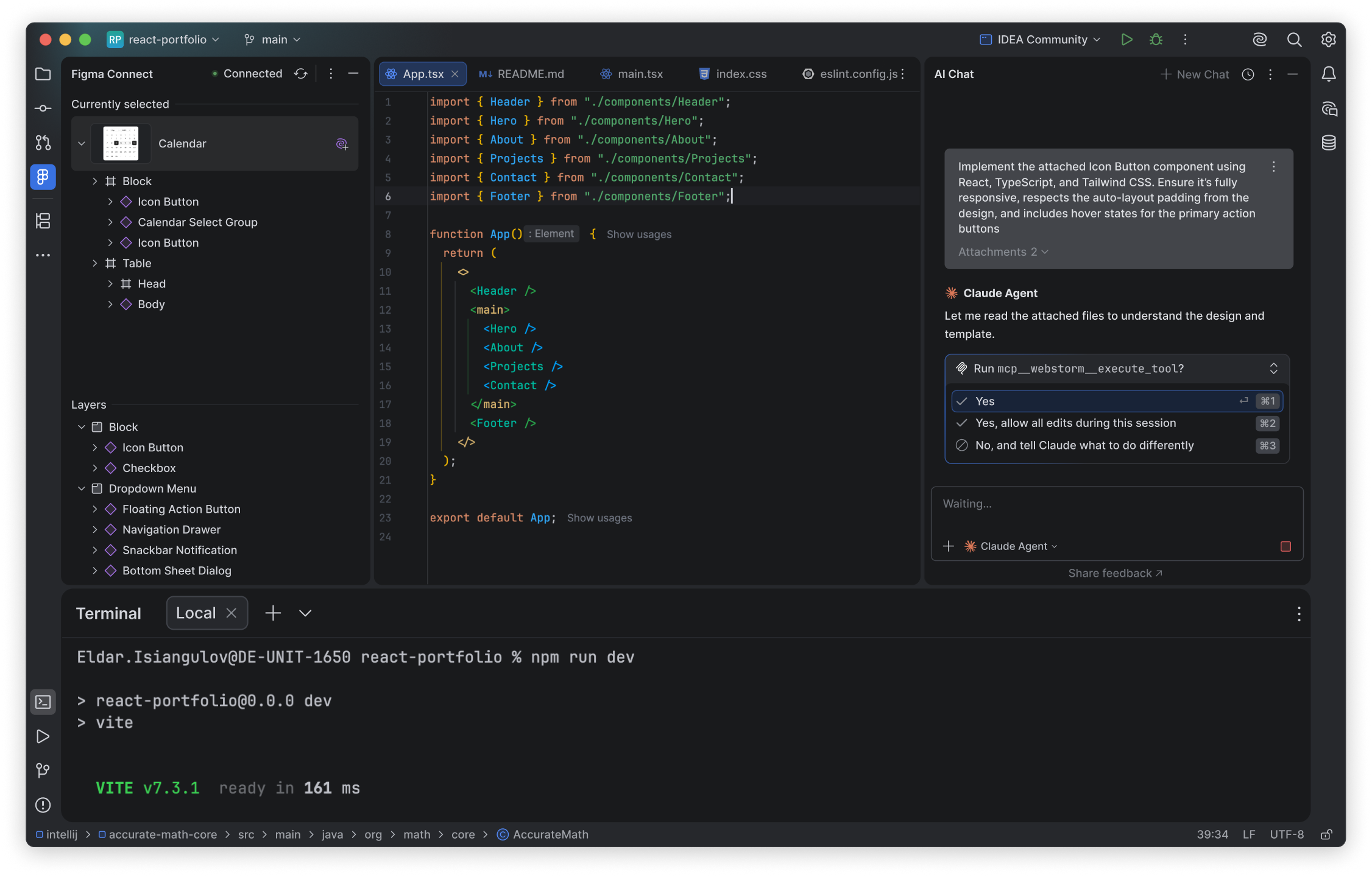Expand the Table frame node
1372x877 pixels.
pyautogui.click(x=95, y=263)
